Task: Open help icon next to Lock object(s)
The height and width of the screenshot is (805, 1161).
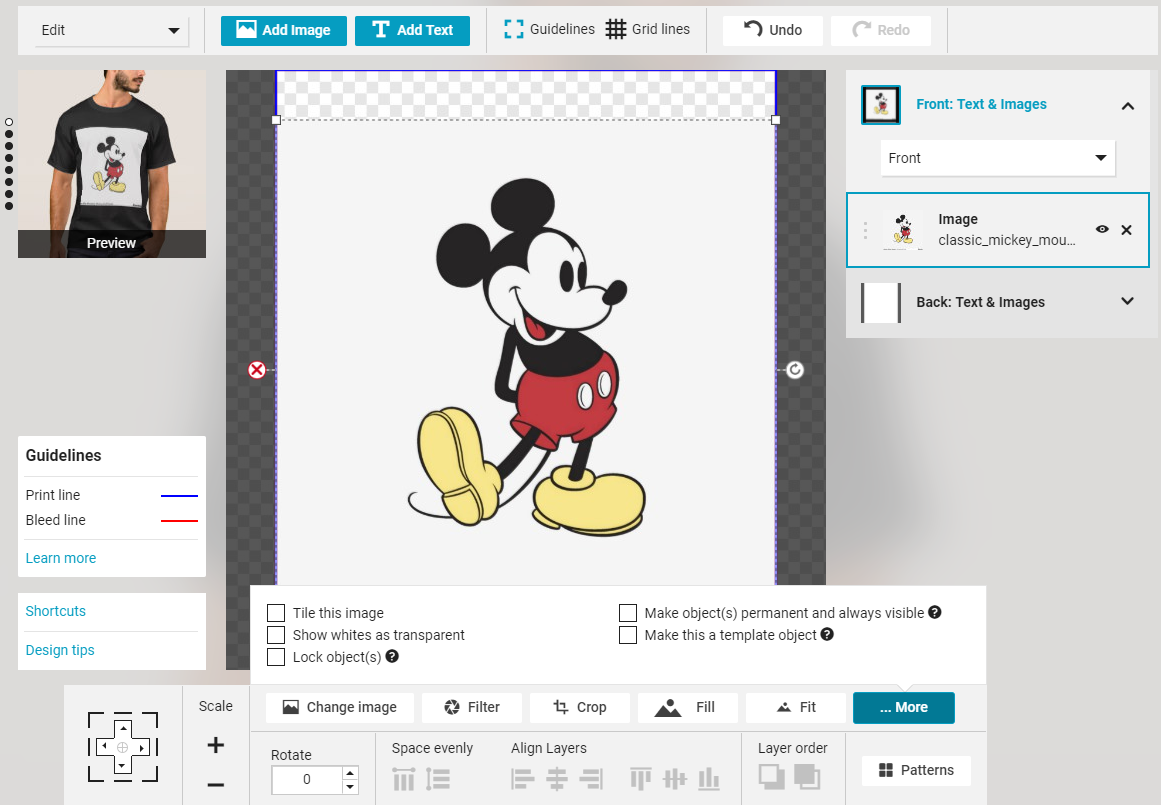Action: point(392,655)
